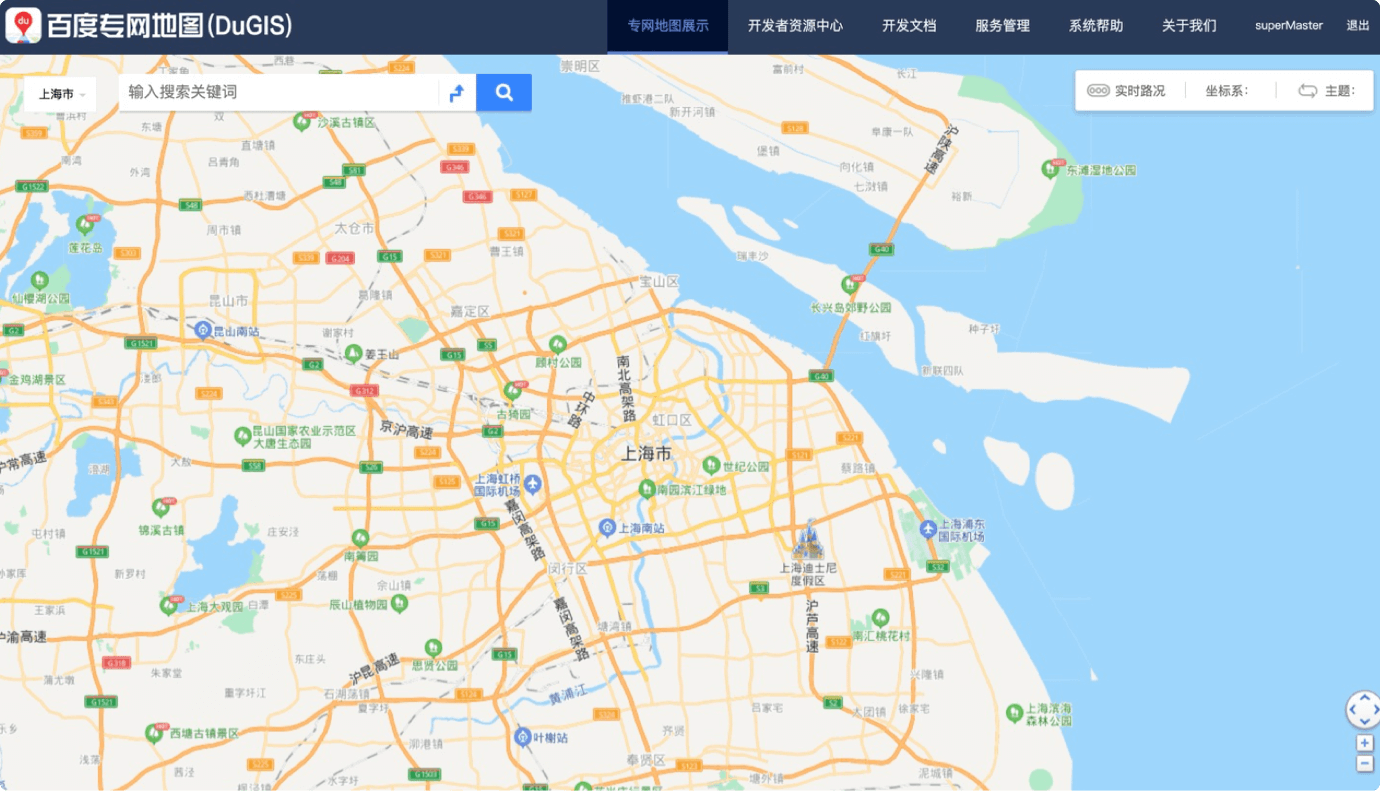Click the 上海滨海森林公园 marker
Viewport: 1380px width, 792px height.
pos(1014,712)
